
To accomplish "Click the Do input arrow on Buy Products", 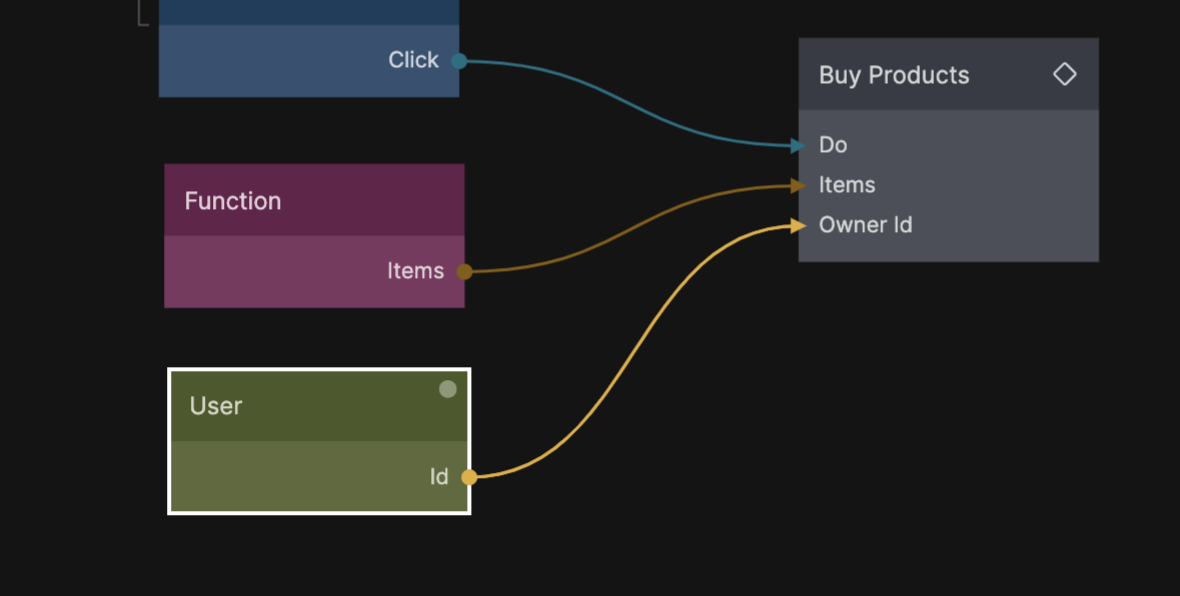I will [x=798, y=146].
